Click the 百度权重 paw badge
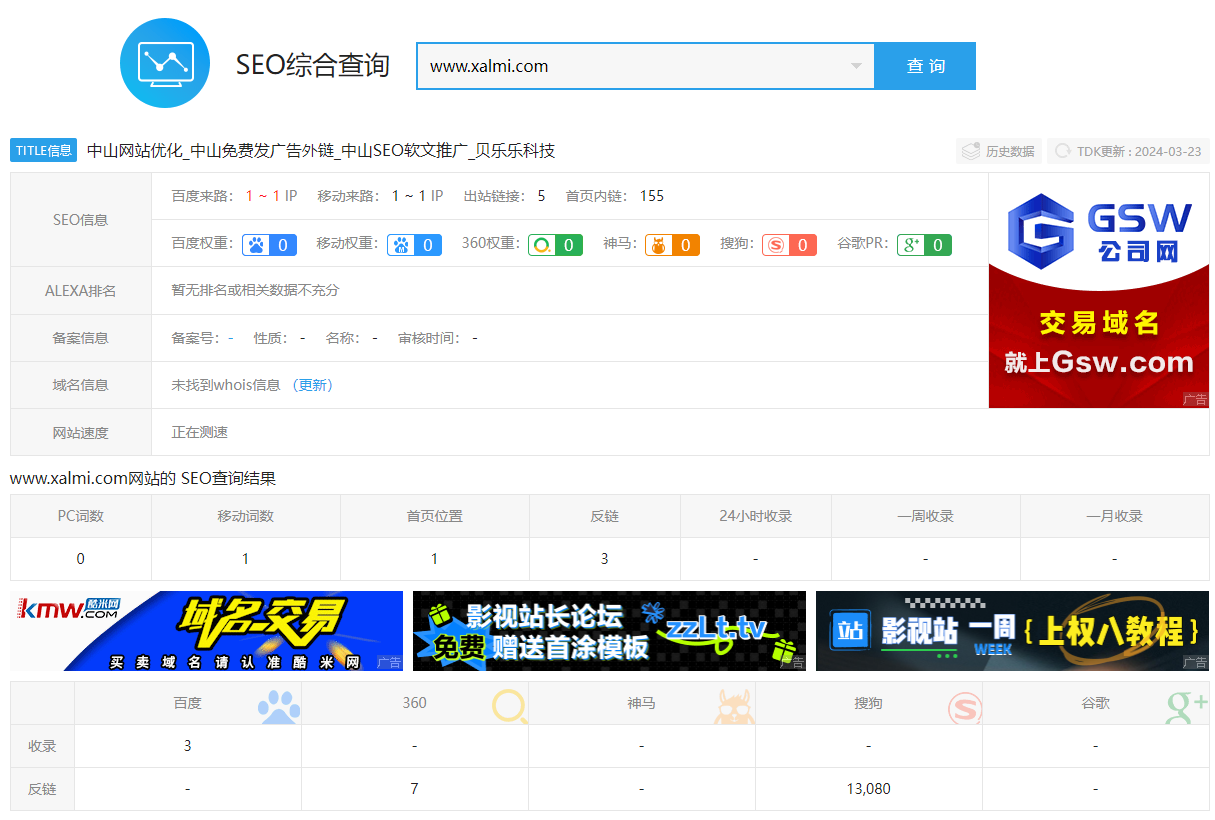The width and height of the screenshot is (1215, 820). coord(270,244)
